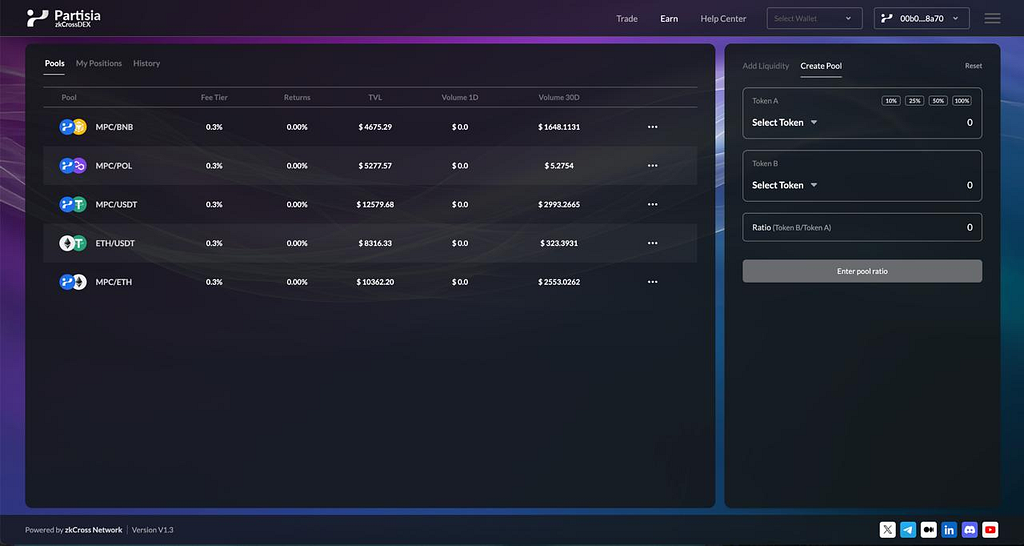Click the MPC/USDT pool token icons
The height and width of the screenshot is (546, 1024).
click(x=73, y=204)
